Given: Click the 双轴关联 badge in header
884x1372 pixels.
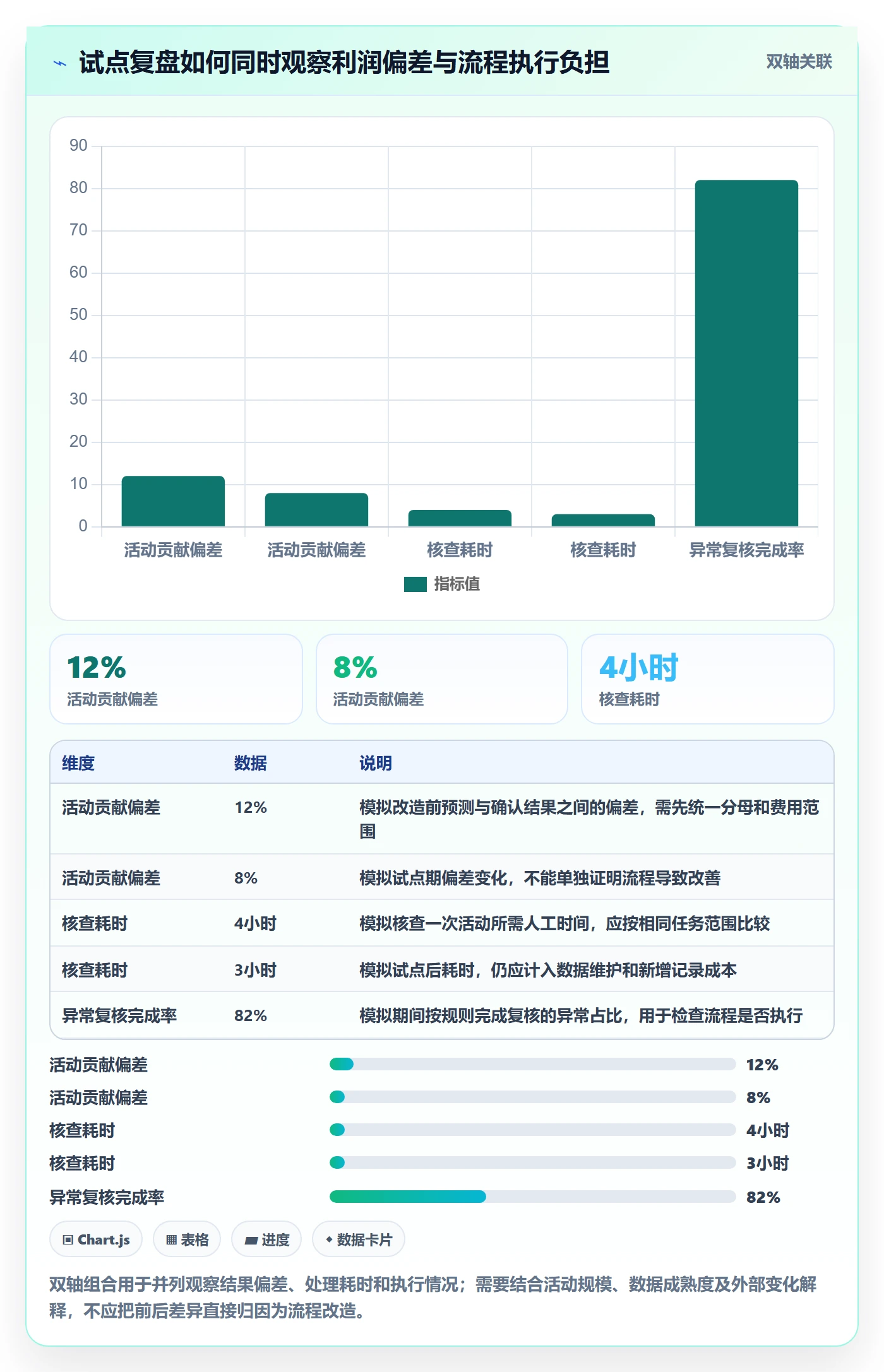Looking at the screenshot, I should click(x=799, y=61).
